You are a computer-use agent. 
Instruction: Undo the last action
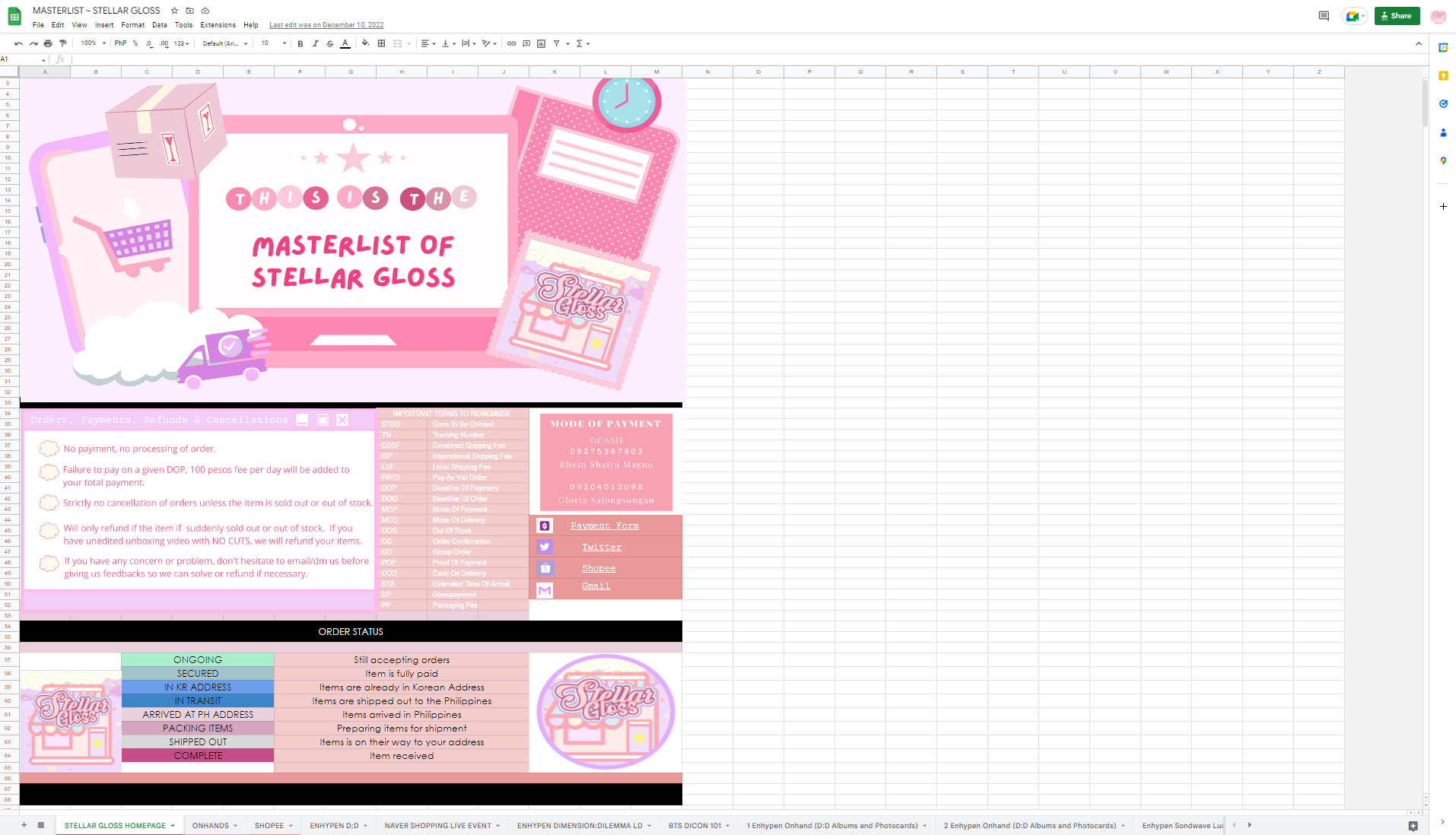coord(18,43)
